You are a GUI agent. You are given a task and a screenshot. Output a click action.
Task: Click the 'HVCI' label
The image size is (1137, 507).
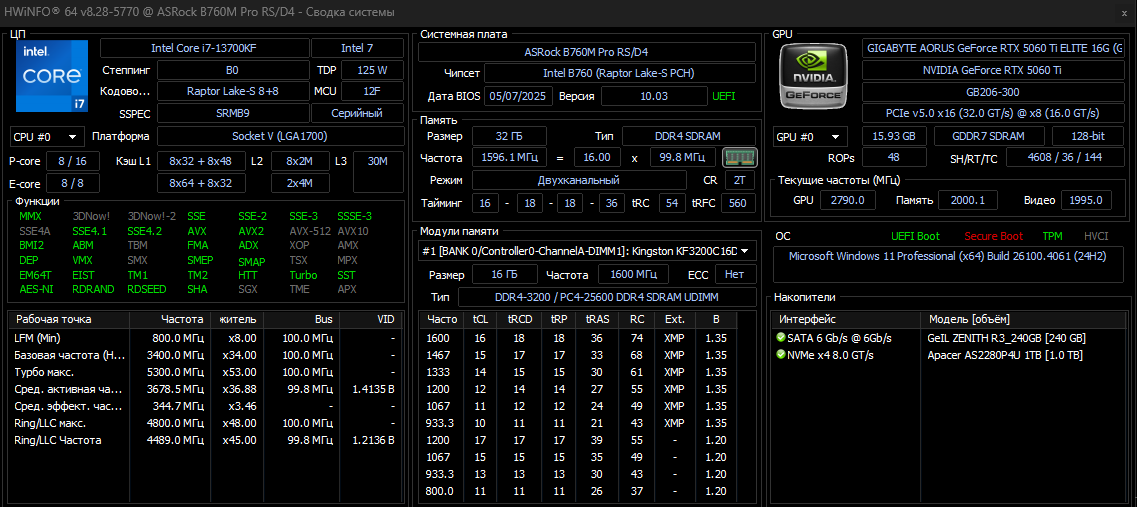1096,236
